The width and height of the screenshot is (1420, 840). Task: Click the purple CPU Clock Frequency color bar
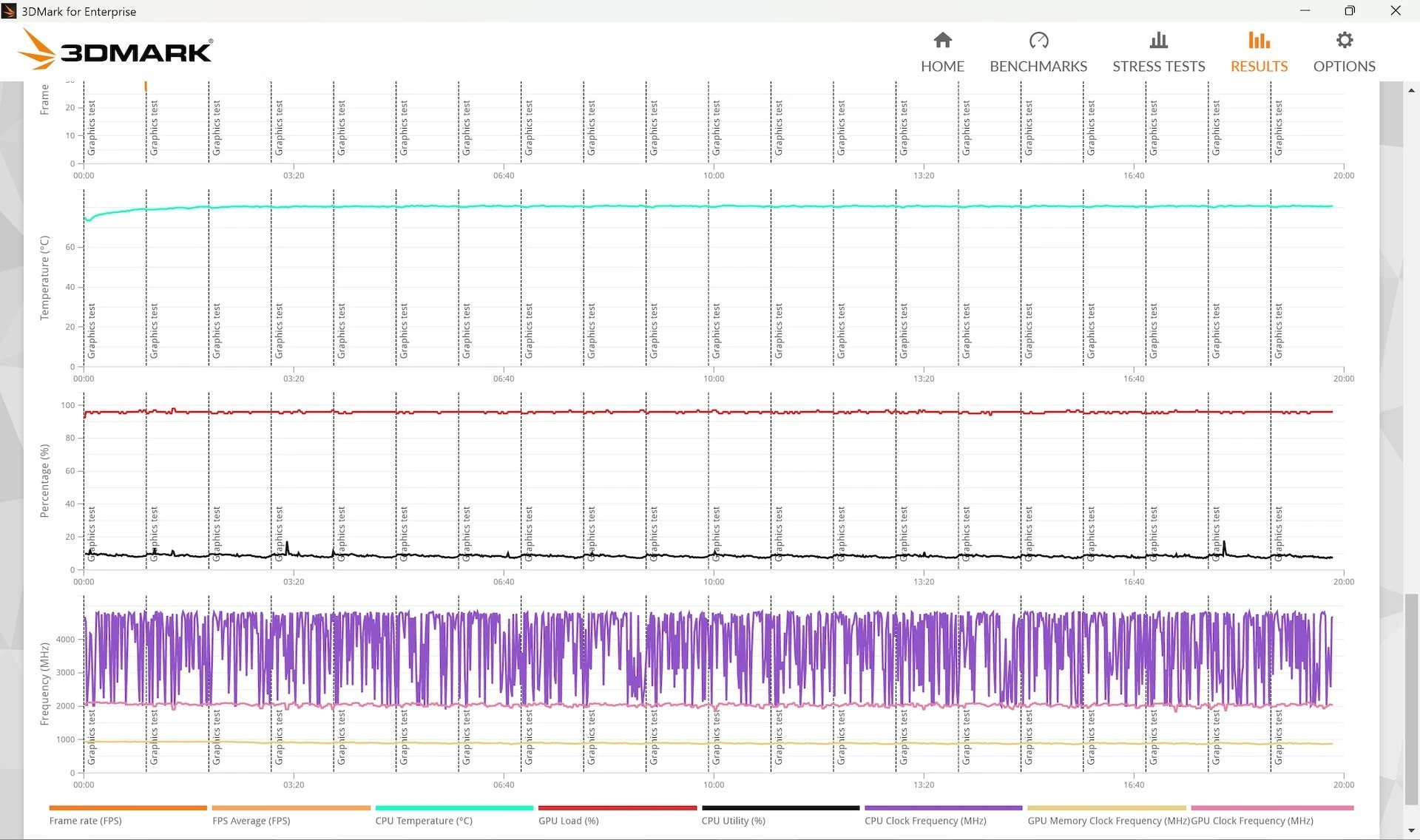pos(944,807)
